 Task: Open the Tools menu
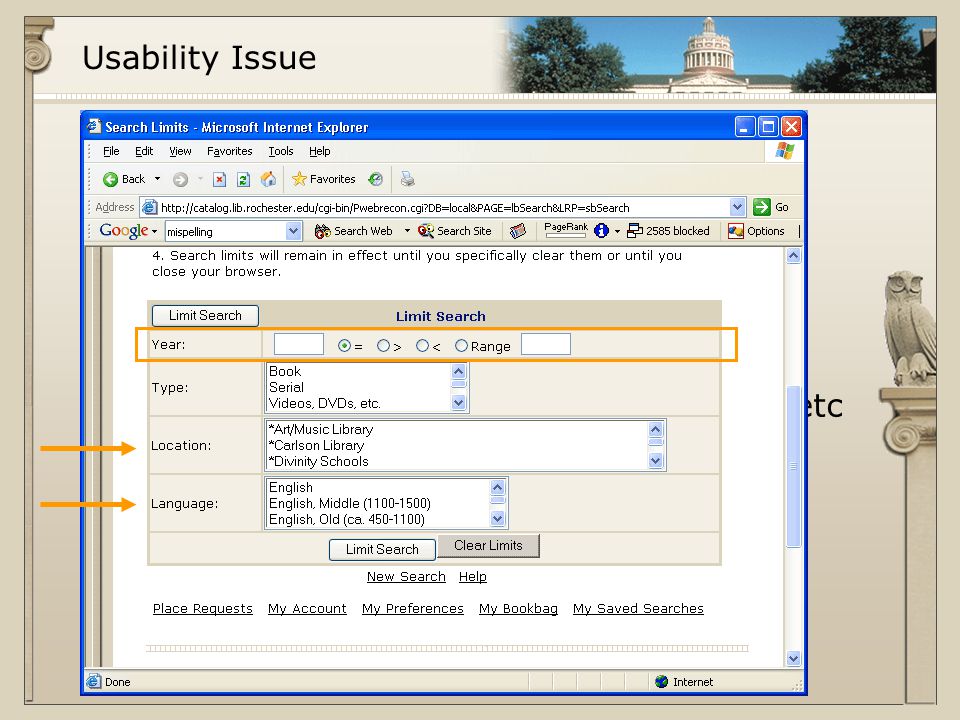281,151
